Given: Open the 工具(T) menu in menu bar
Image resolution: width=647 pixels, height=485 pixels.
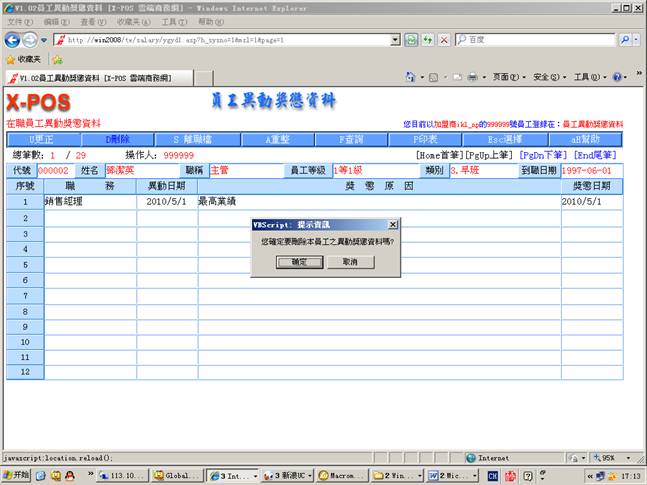Looking at the screenshot, I should [174, 21].
